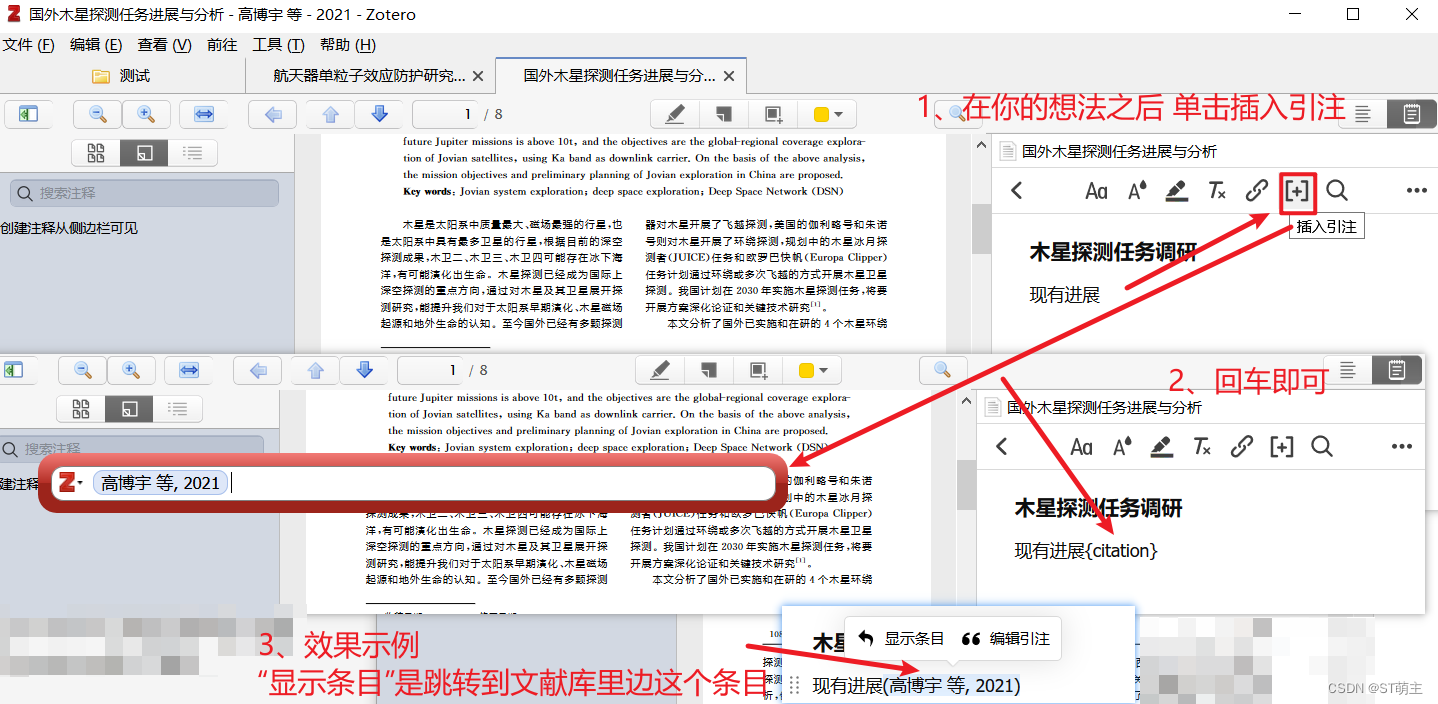Click the 高博宇 等, 2021 bubble in the citation bar
The image size is (1438, 704).
[x=160, y=483]
